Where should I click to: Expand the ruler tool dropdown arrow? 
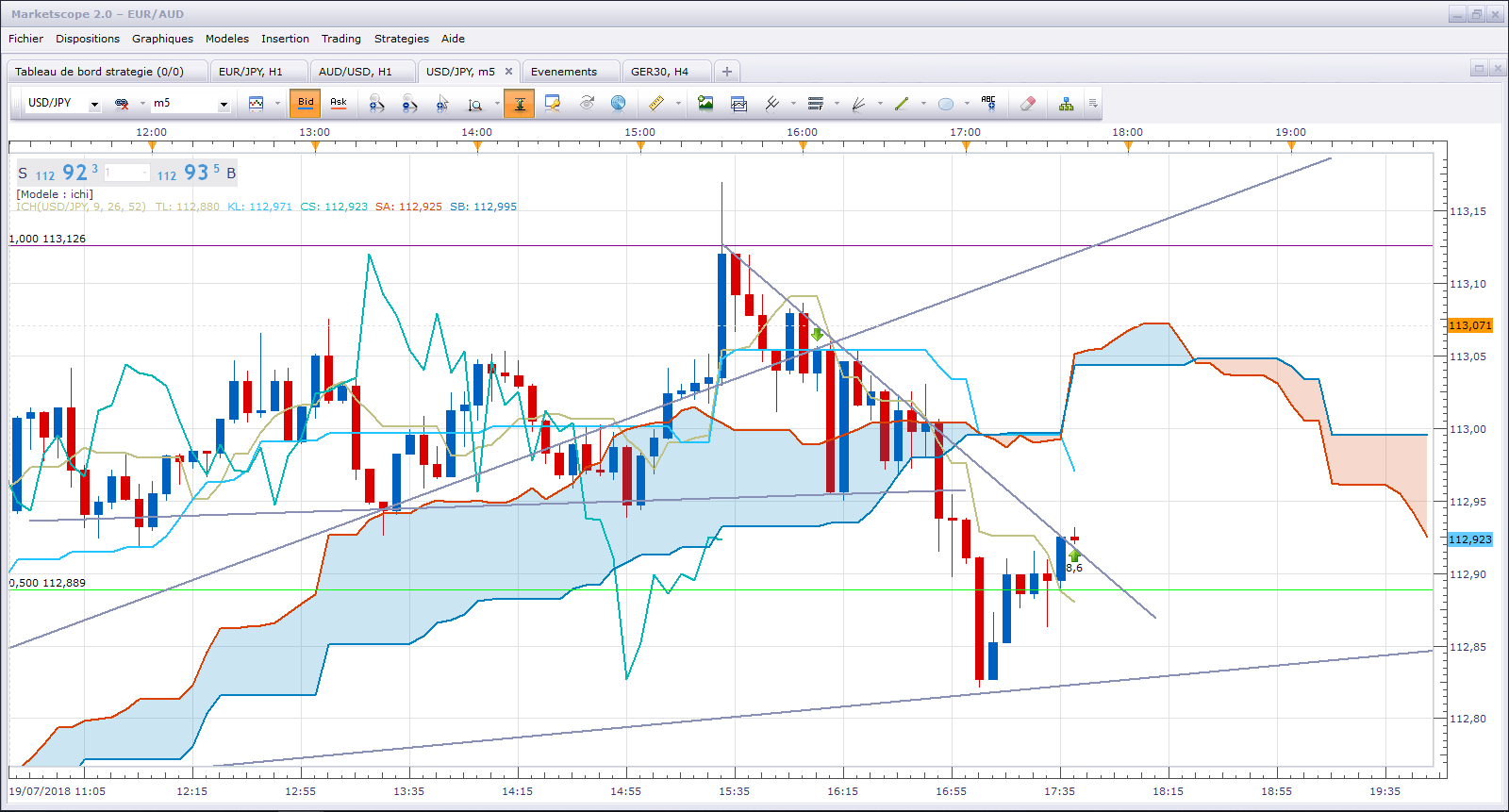[x=678, y=104]
